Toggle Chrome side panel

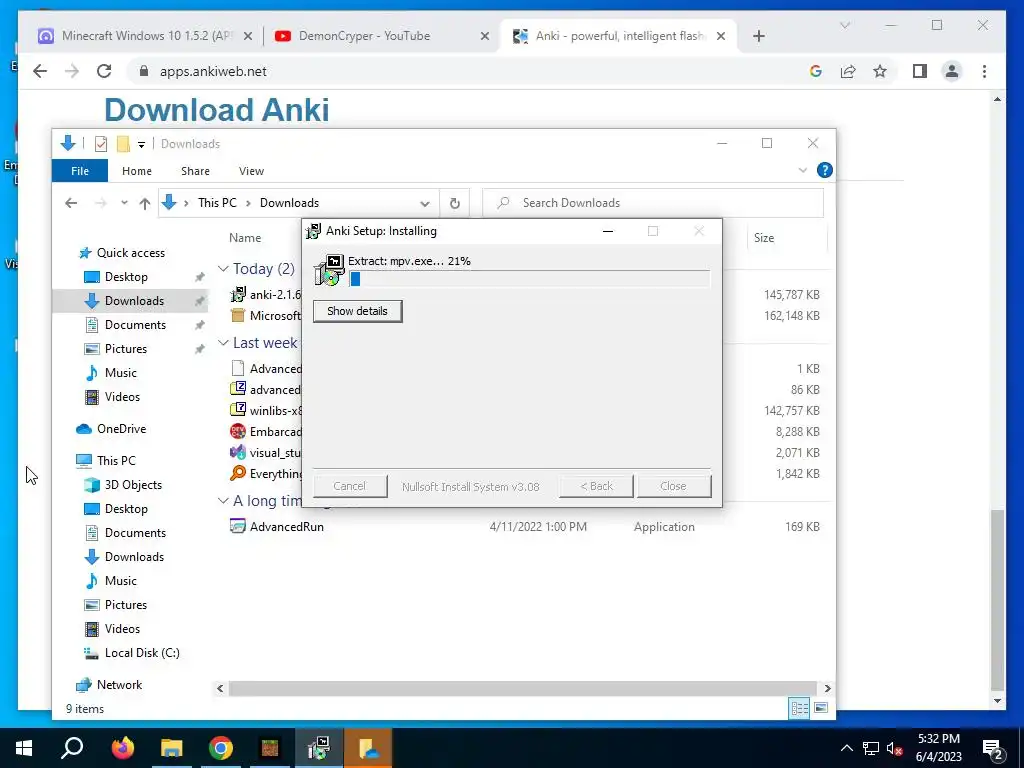[920, 71]
